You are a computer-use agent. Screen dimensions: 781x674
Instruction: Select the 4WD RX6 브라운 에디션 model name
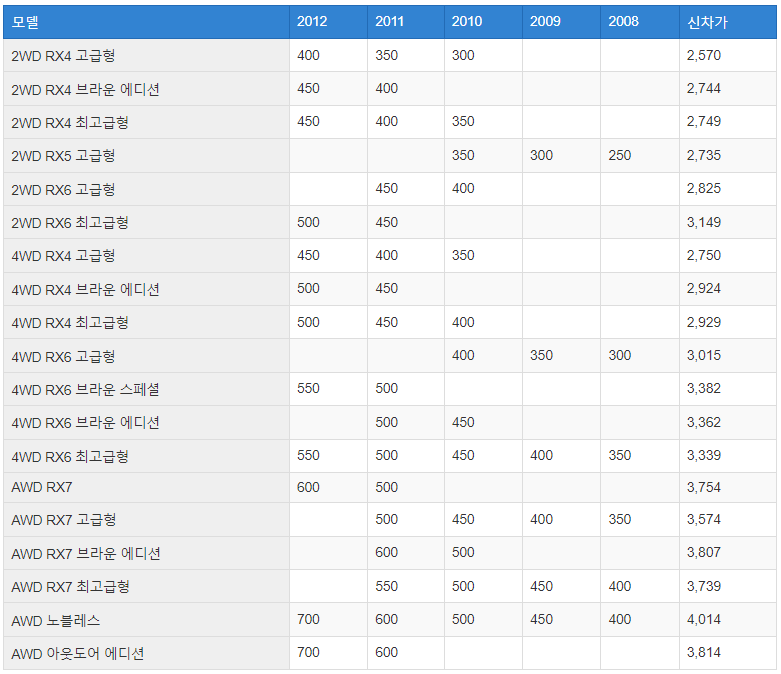85,422
